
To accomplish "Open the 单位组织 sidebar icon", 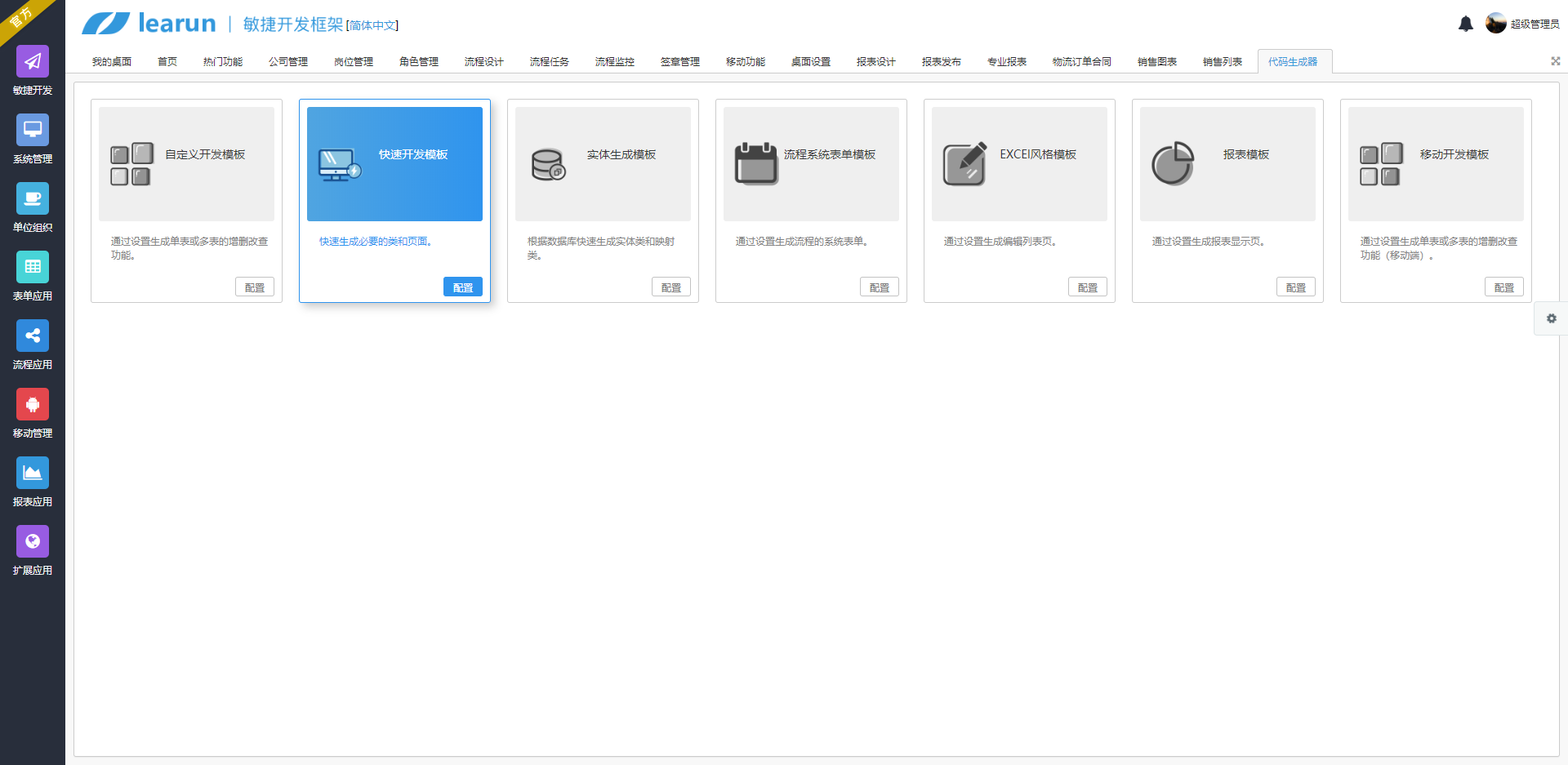I will tap(33, 198).
